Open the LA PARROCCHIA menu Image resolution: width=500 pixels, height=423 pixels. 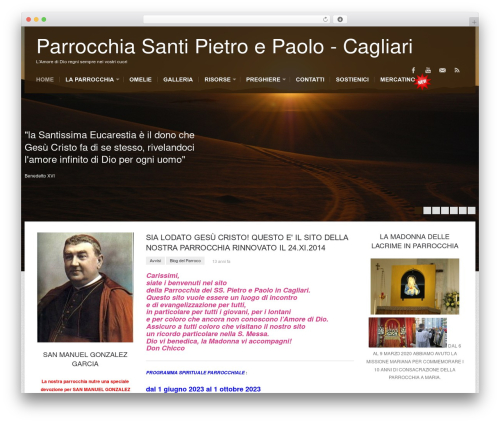89,80
